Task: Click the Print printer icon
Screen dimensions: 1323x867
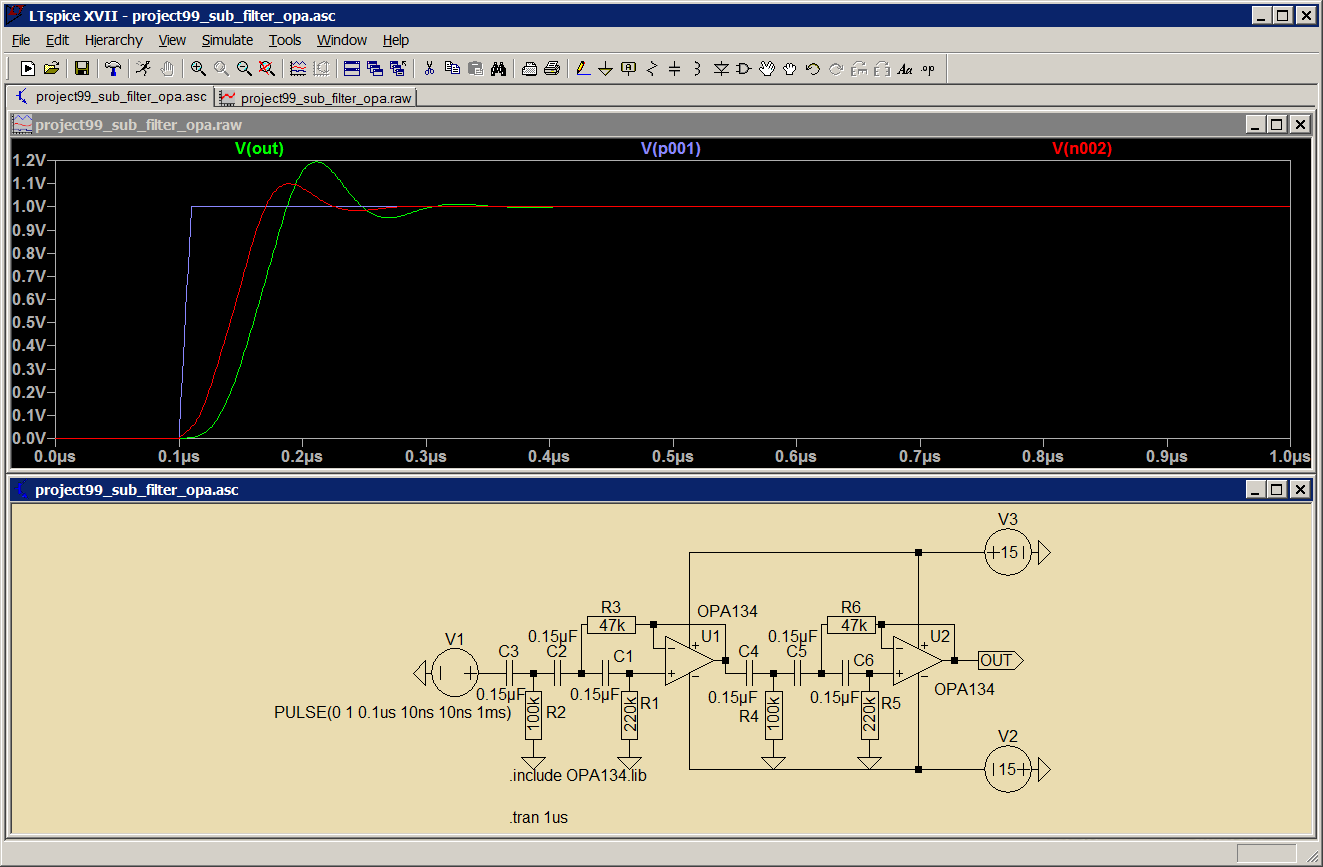Action: [551, 68]
